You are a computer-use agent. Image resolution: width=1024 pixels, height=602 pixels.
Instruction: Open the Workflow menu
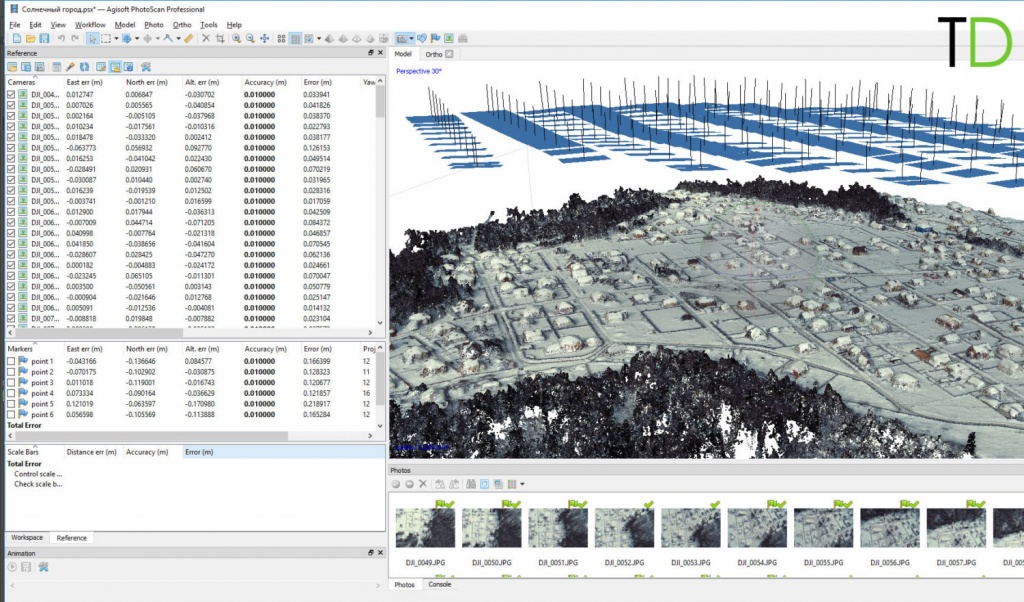(x=89, y=24)
